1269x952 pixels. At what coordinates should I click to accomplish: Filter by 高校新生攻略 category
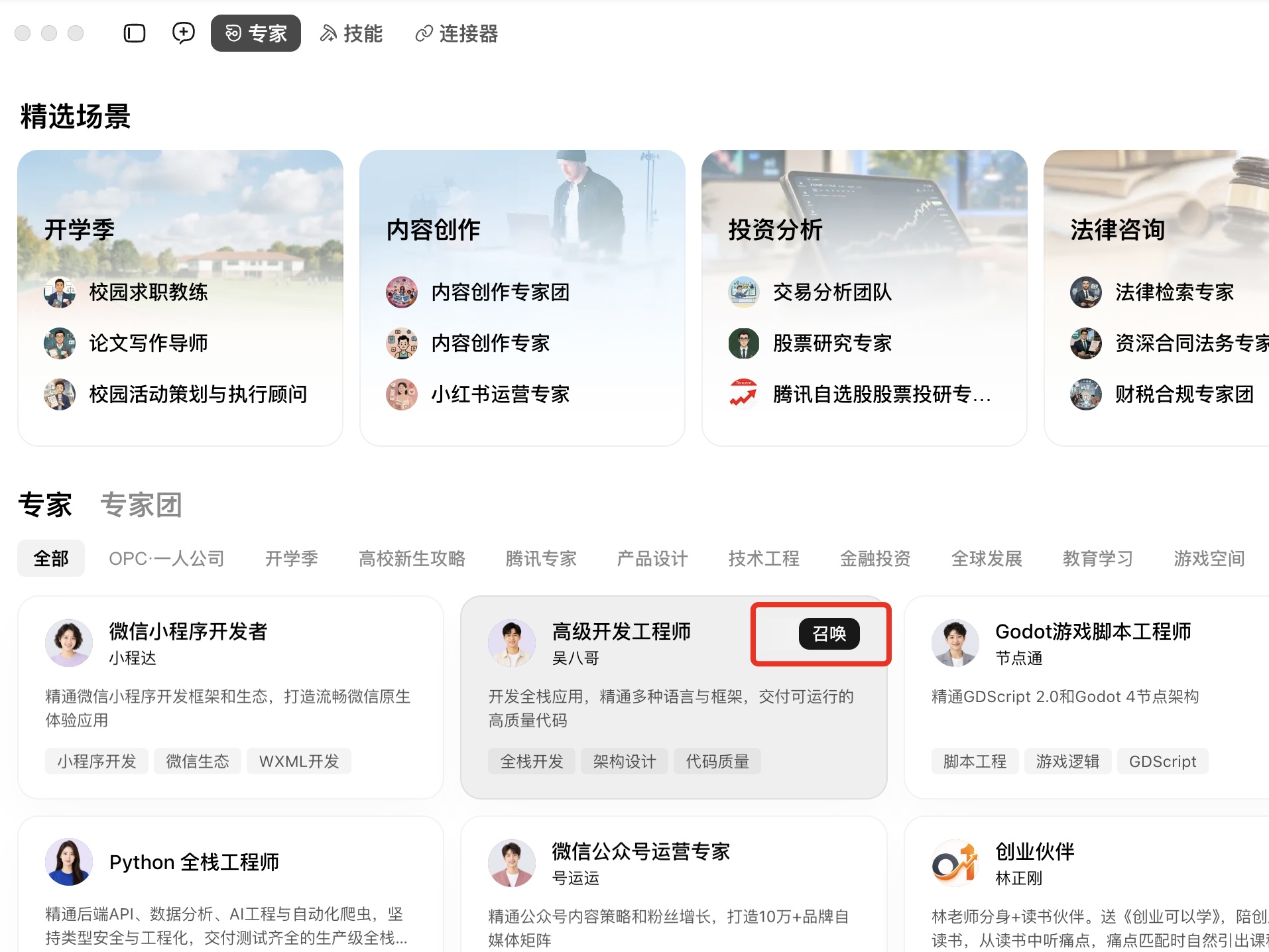point(412,558)
